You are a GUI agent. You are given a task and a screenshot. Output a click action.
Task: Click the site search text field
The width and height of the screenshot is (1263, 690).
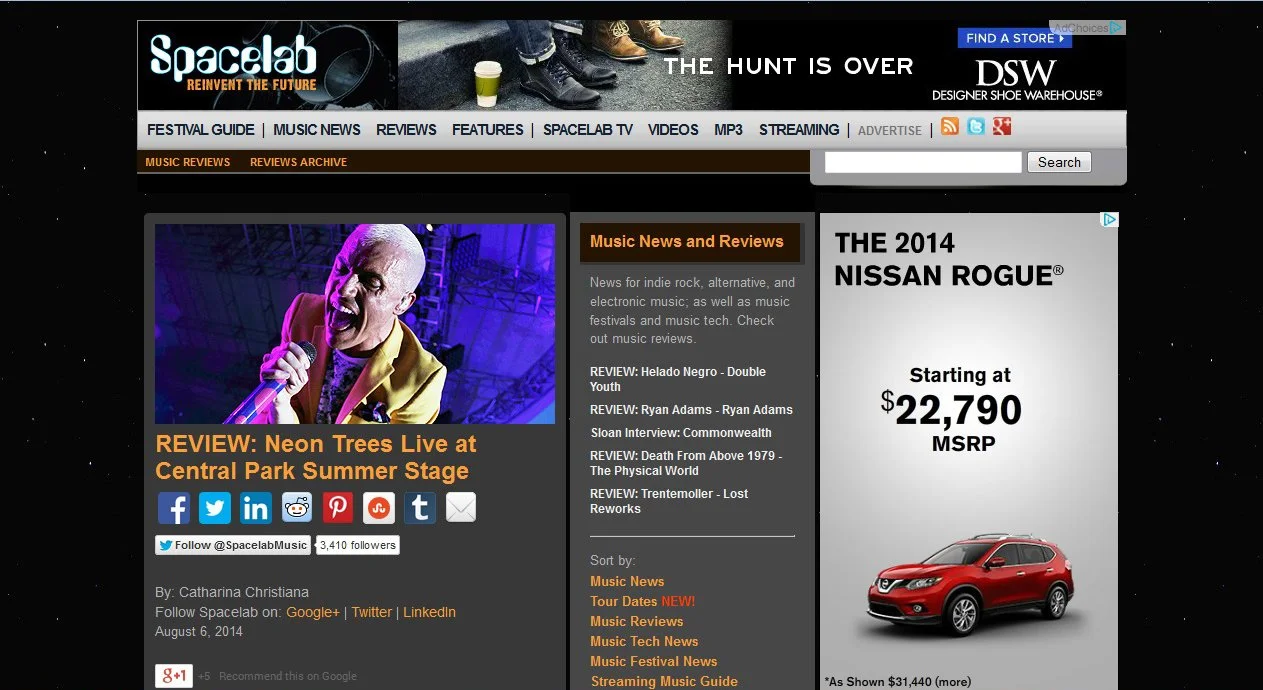click(x=923, y=162)
